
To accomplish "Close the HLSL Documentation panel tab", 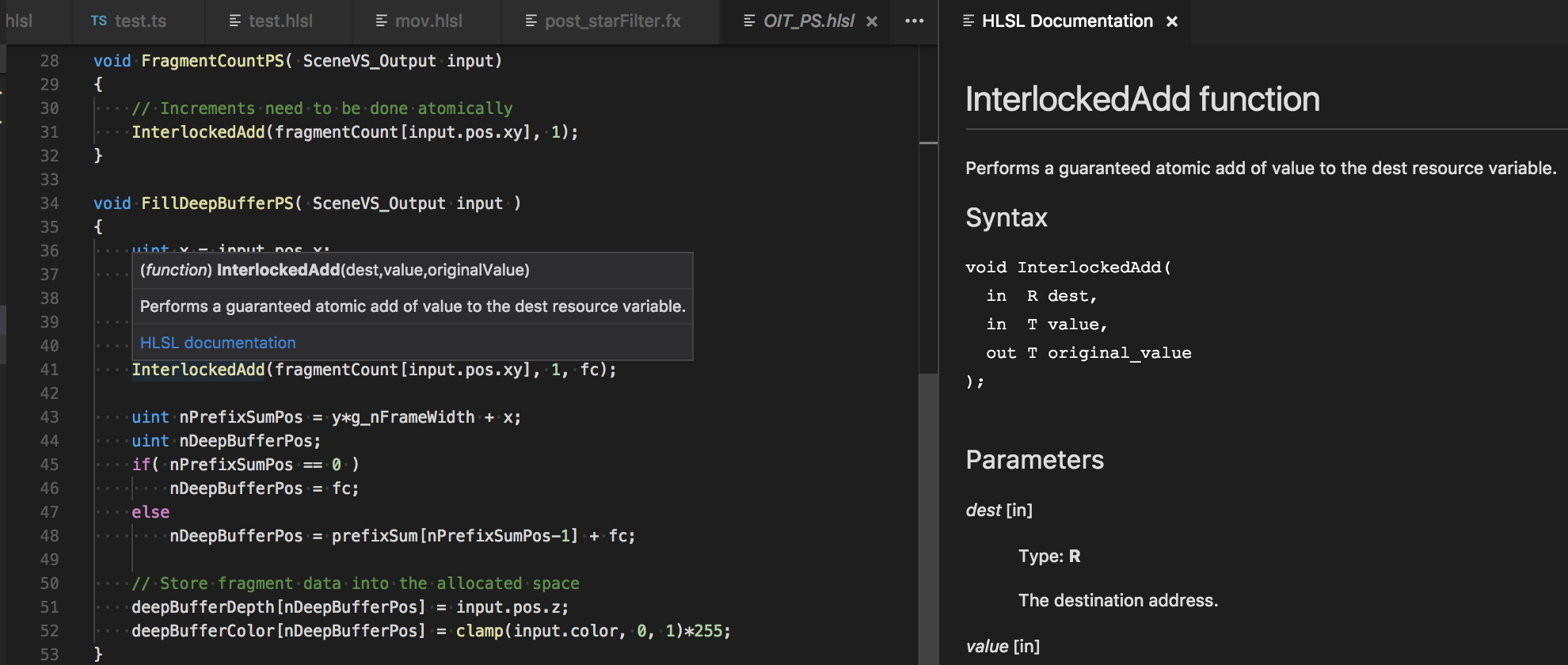I will (1172, 21).
